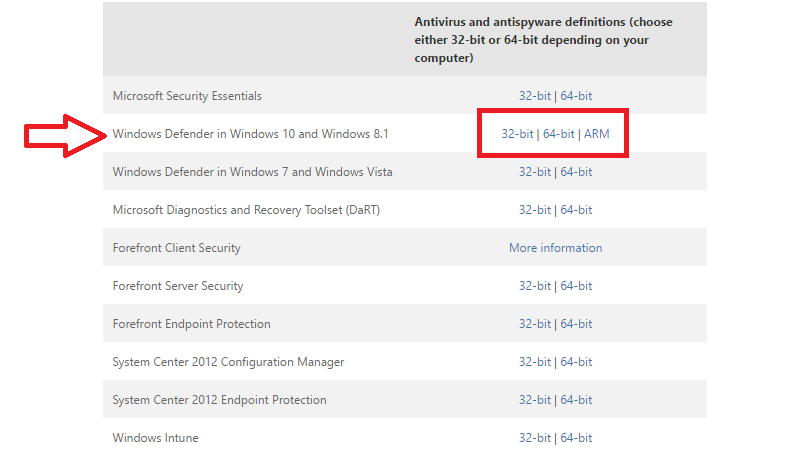Open 64-bit link for System Center 2012 Configuration Manager
This screenshot has width=788, height=470.
tap(576, 361)
